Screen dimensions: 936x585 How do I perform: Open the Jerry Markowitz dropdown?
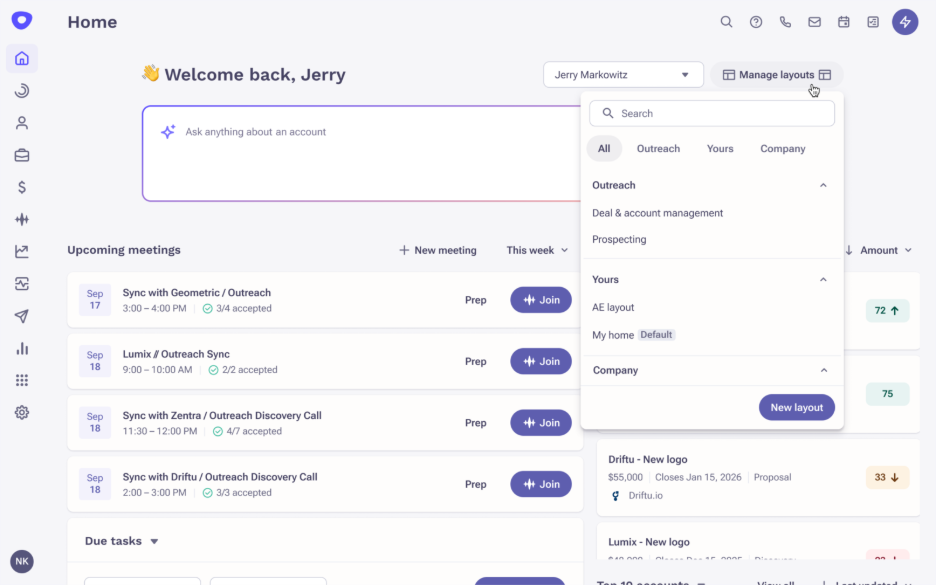click(x=623, y=74)
